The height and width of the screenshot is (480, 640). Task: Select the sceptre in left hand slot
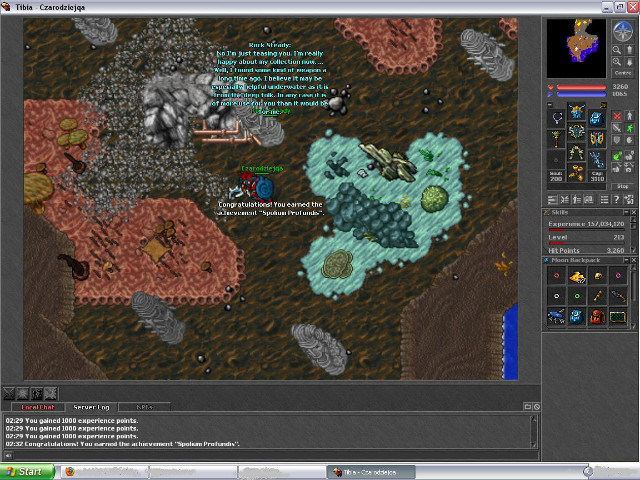click(557, 138)
